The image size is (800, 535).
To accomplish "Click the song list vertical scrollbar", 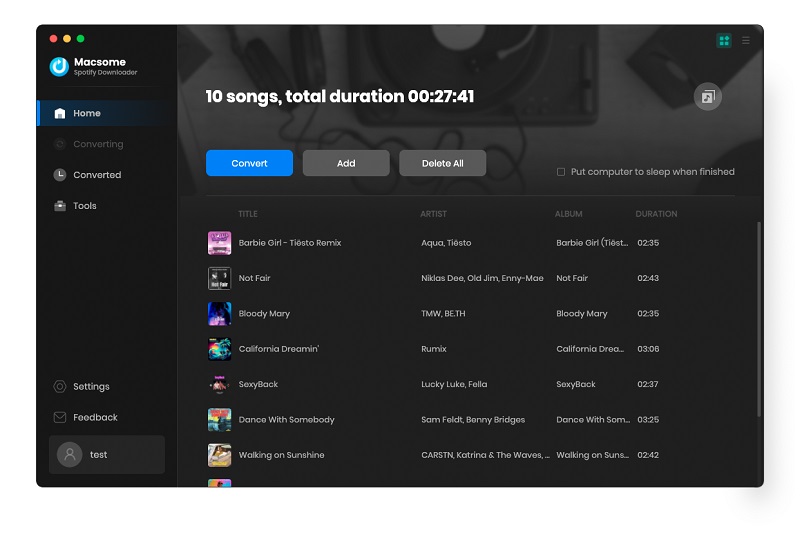I will [x=759, y=319].
